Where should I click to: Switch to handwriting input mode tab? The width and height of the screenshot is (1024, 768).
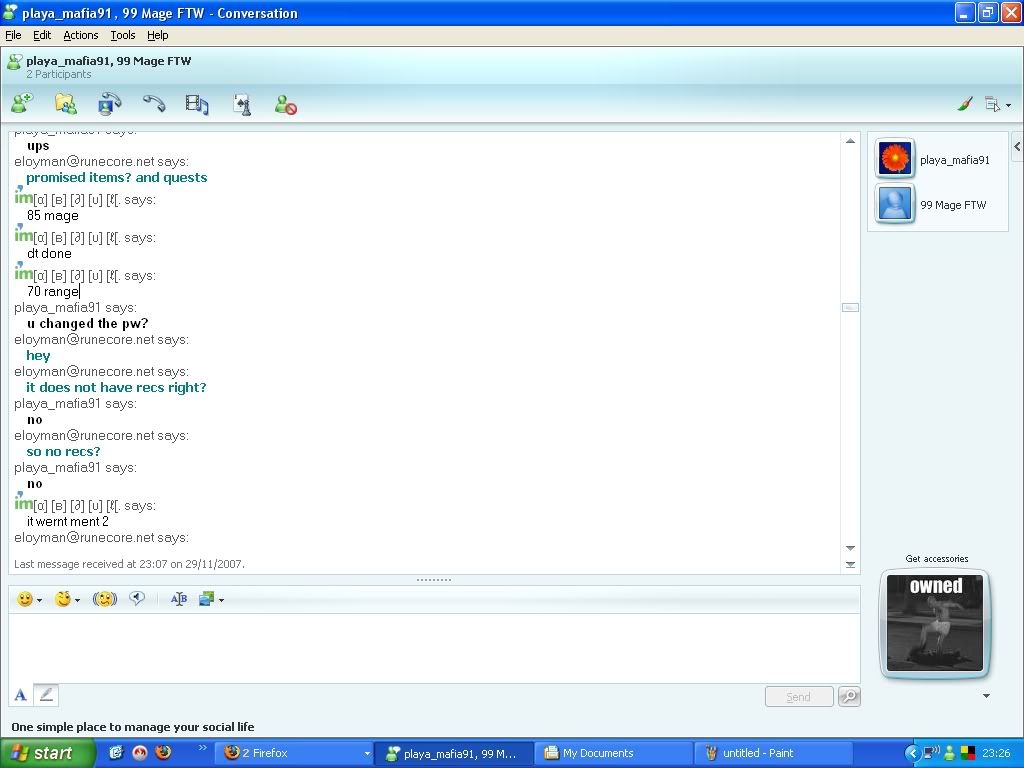pyautogui.click(x=46, y=695)
